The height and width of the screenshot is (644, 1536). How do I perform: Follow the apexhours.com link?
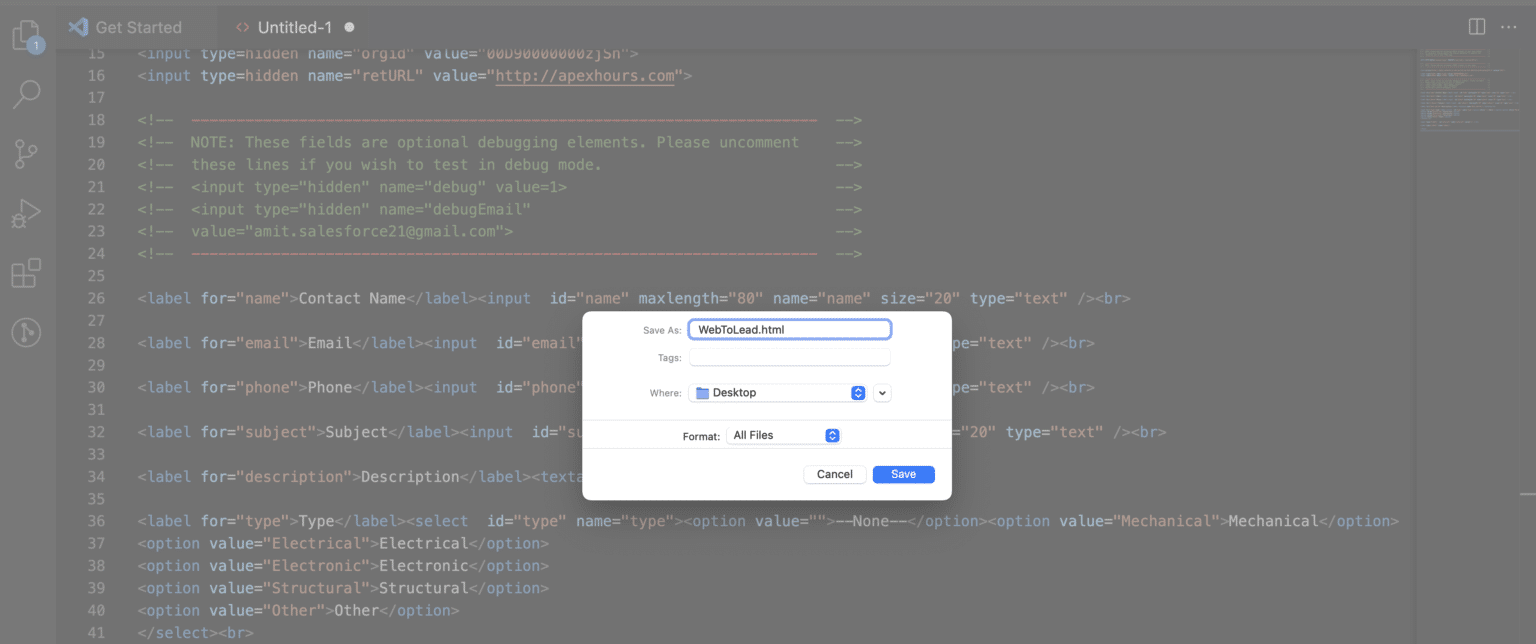click(585, 75)
